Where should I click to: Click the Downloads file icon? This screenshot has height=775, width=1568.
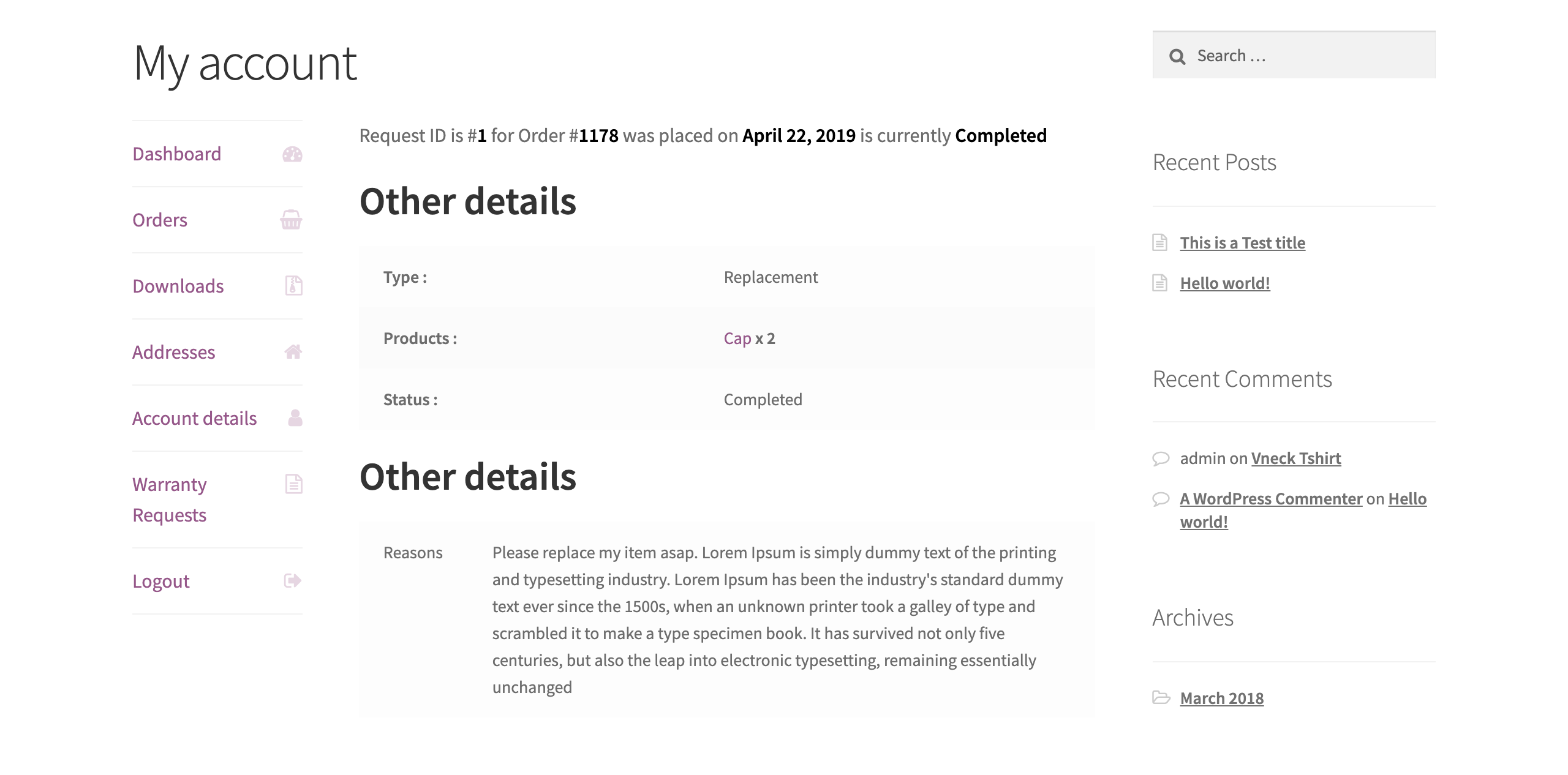click(x=293, y=286)
